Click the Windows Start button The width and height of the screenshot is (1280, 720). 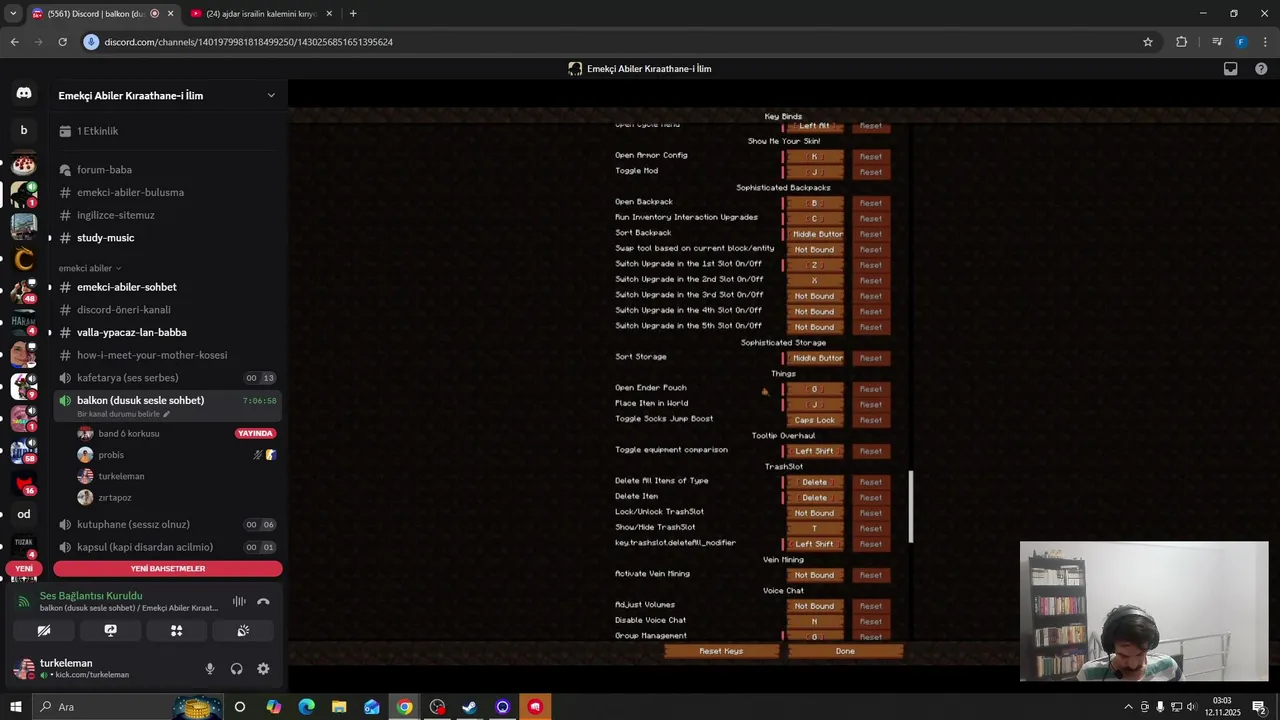click(x=15, y=707)
